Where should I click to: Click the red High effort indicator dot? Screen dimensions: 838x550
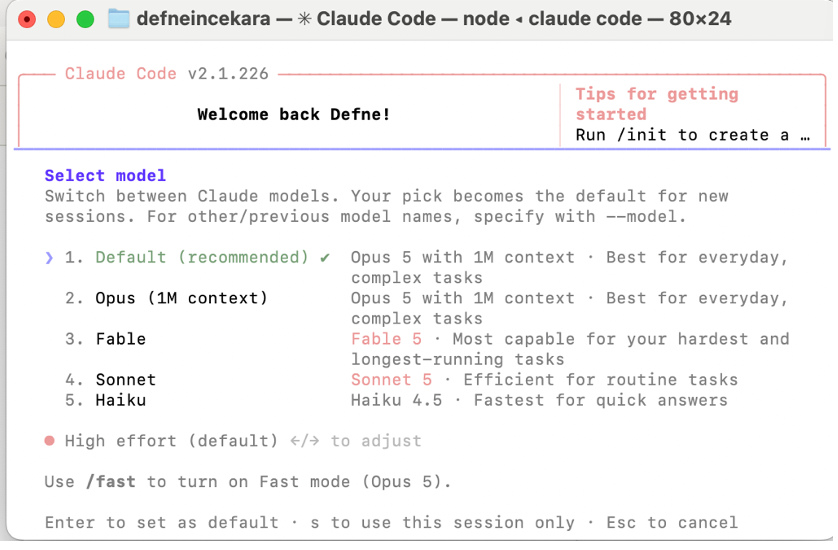tap(50, 441)
